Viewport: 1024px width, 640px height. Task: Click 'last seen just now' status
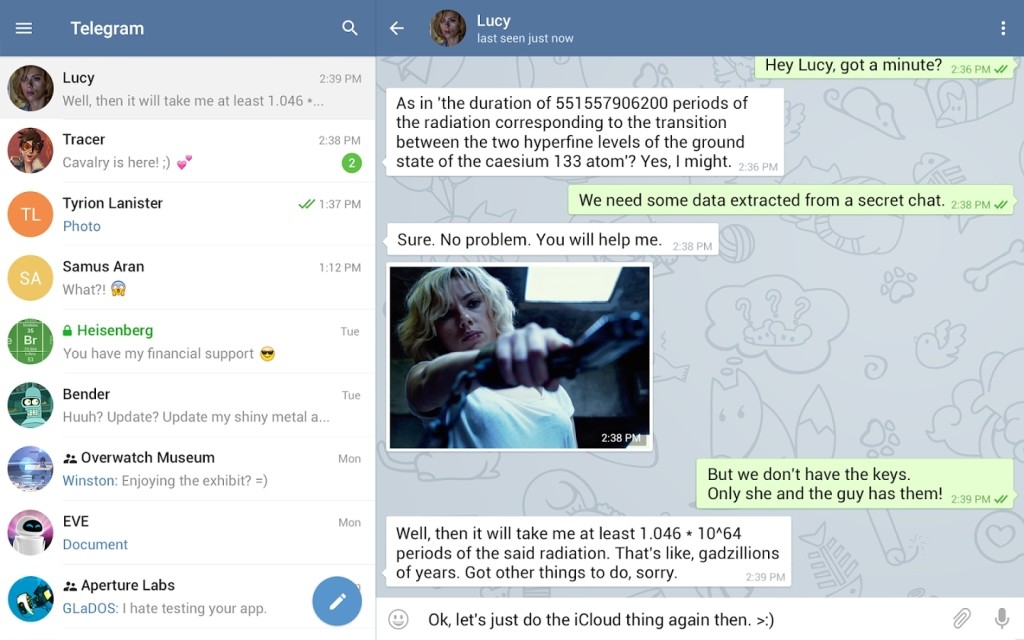(x=525, y=39)
